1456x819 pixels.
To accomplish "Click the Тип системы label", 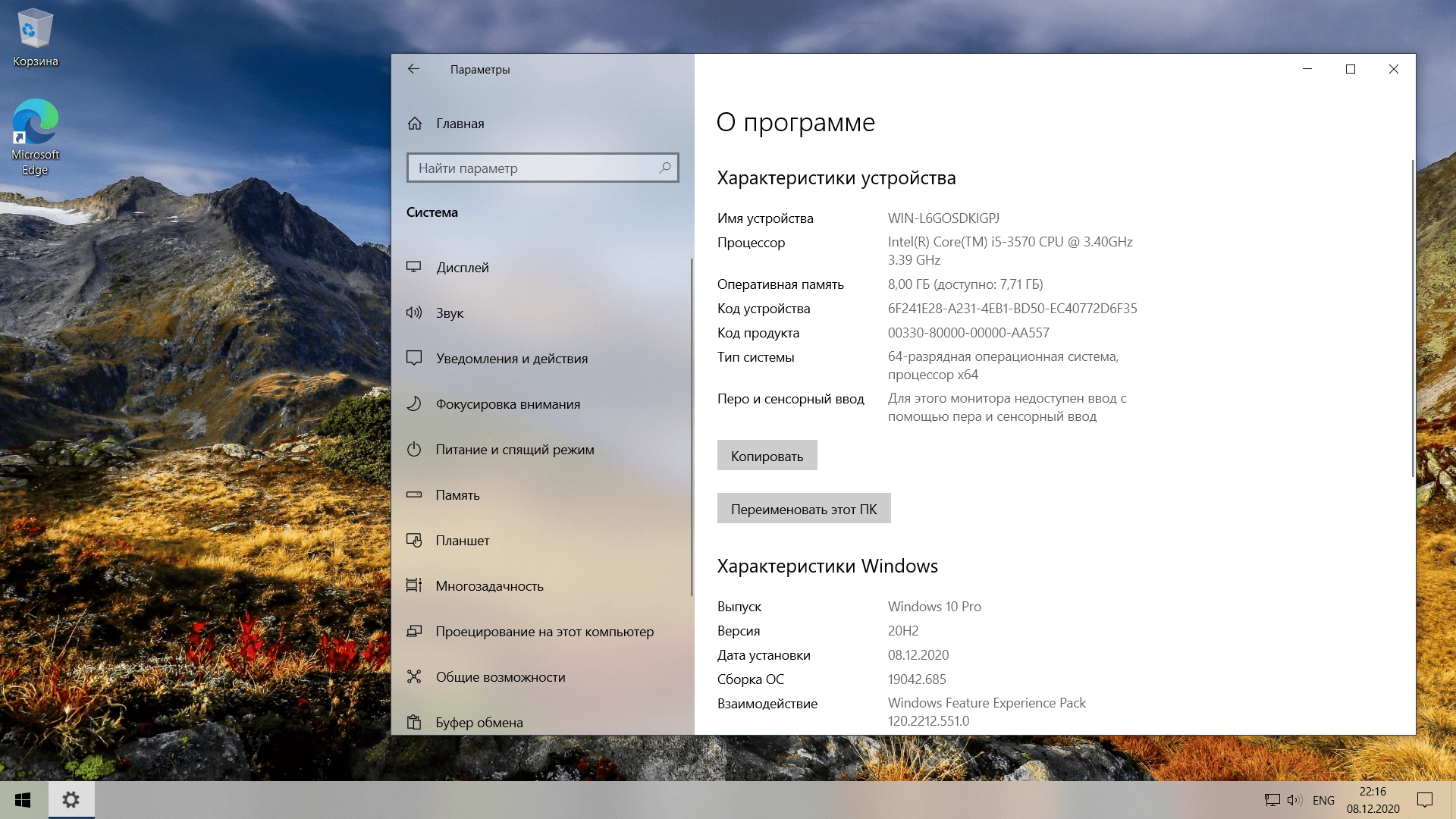I will click(756, 357).
